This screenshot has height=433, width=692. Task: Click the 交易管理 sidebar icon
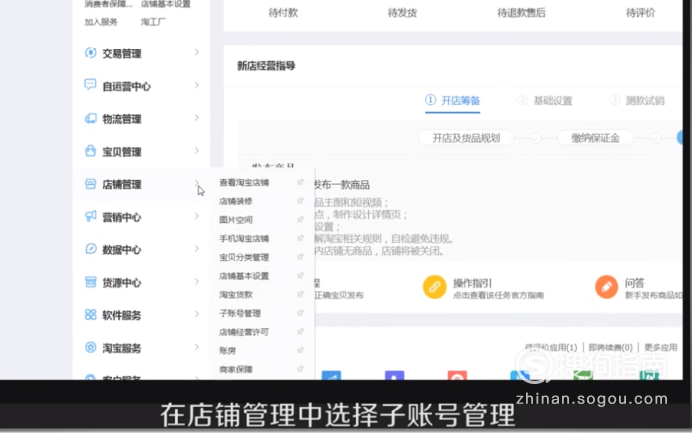(x=90, y=53)
